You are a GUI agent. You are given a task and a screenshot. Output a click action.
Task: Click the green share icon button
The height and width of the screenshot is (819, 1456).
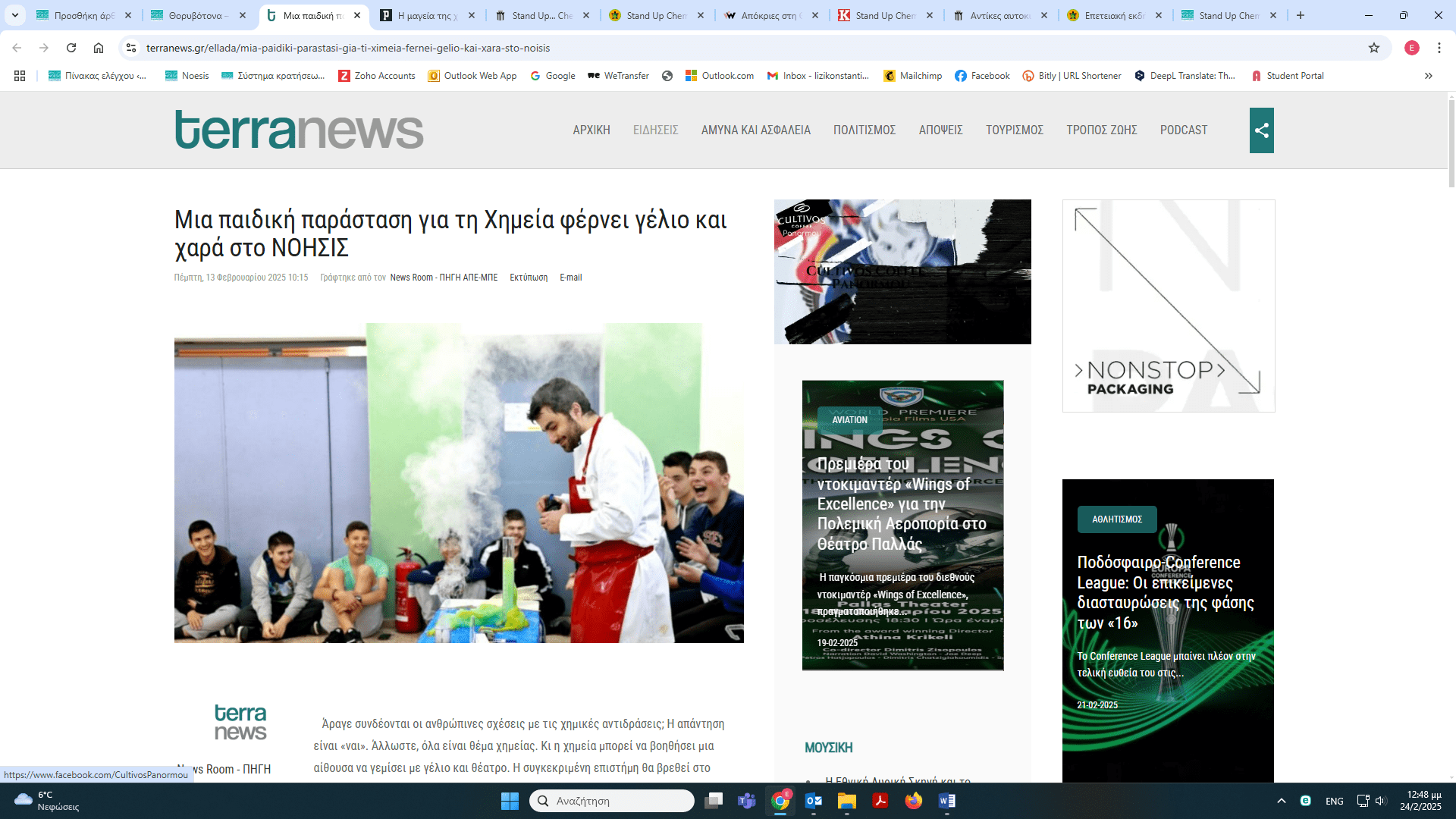[1261, 130]
